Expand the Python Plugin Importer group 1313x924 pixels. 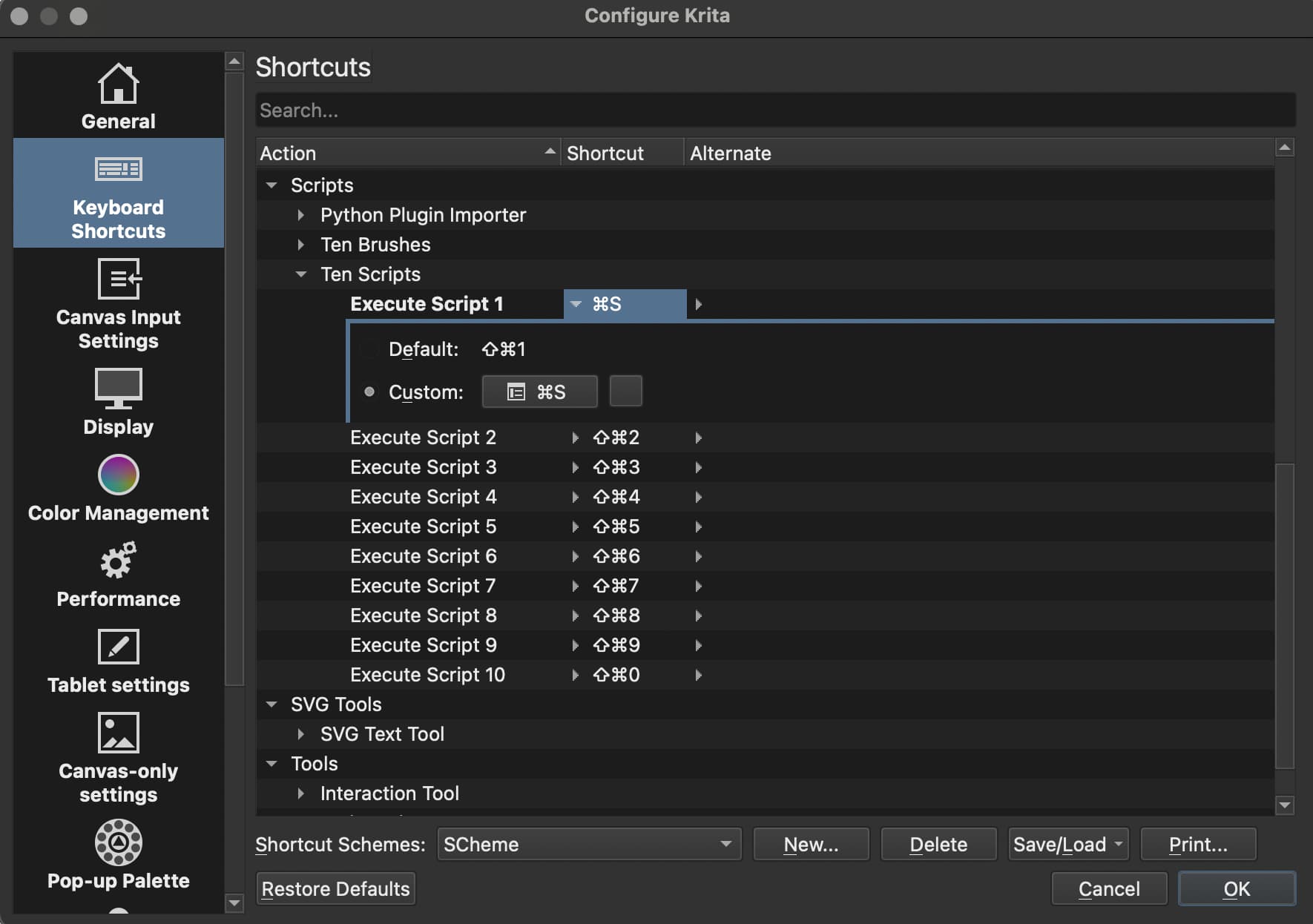coord(300,215)
